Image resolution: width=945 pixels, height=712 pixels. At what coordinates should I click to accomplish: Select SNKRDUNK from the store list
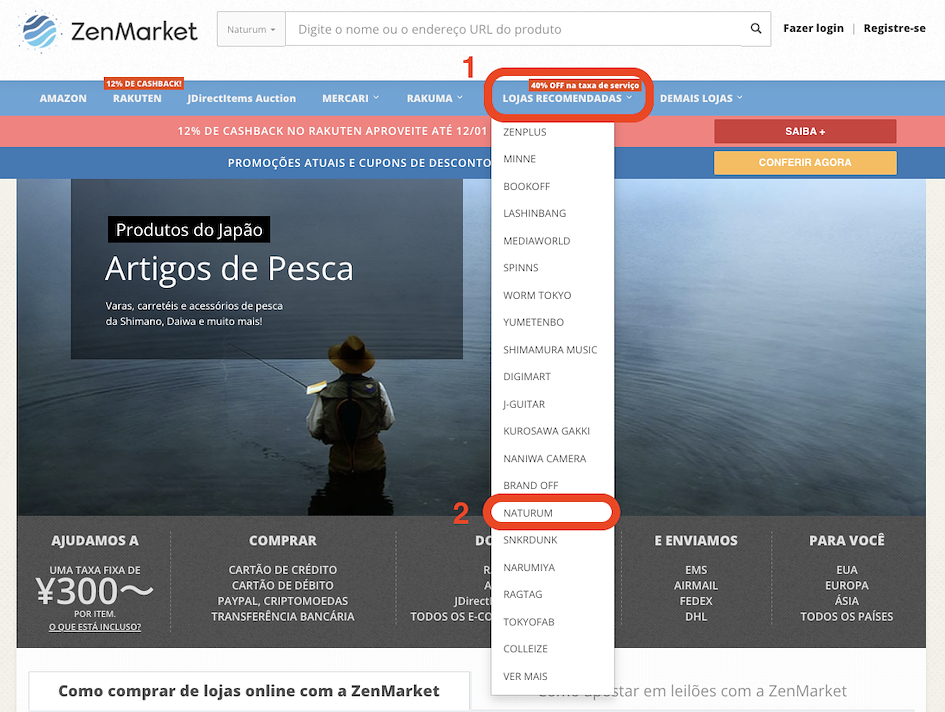(x=530, y=540)
